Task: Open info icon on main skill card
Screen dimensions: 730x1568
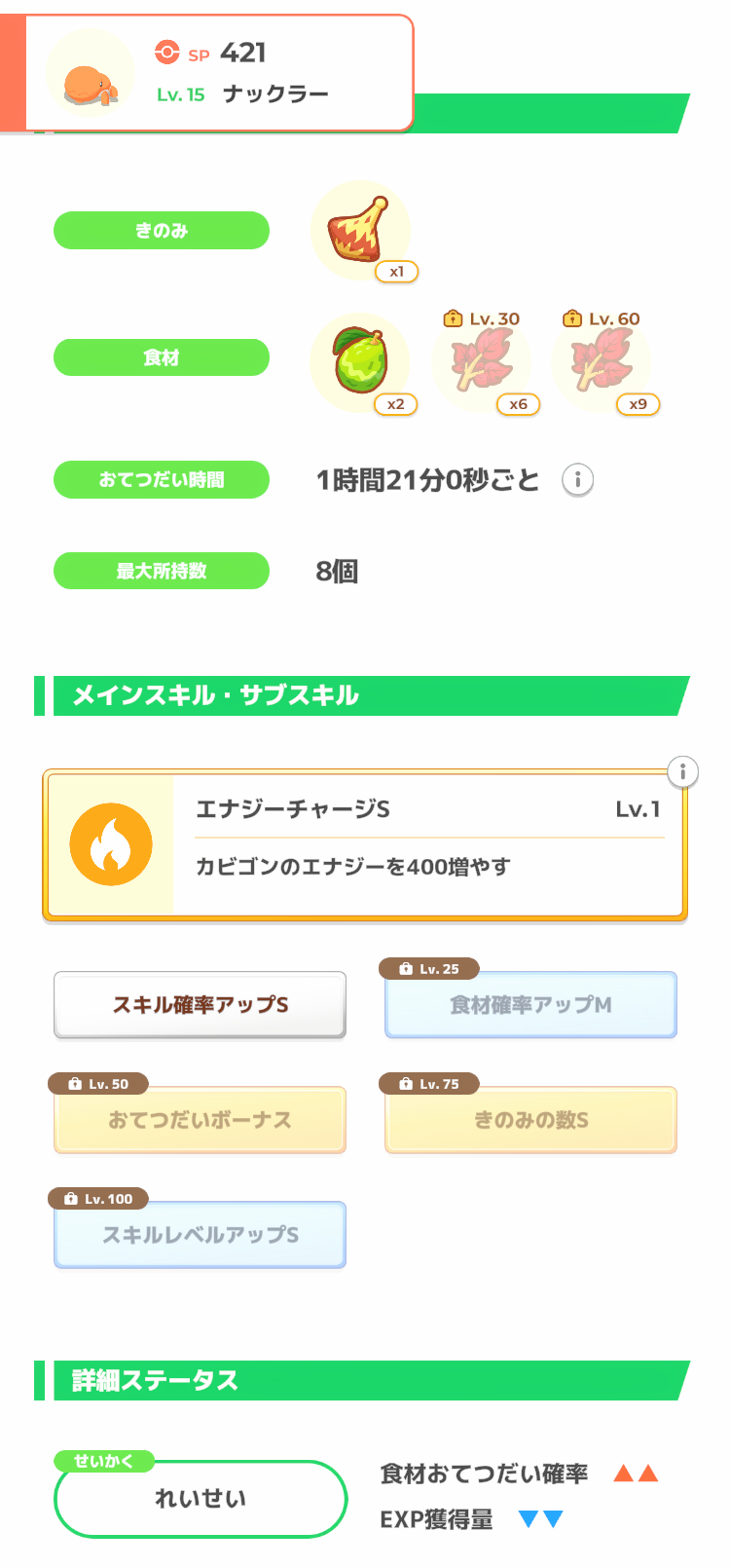Action: (x=682, y=772)
